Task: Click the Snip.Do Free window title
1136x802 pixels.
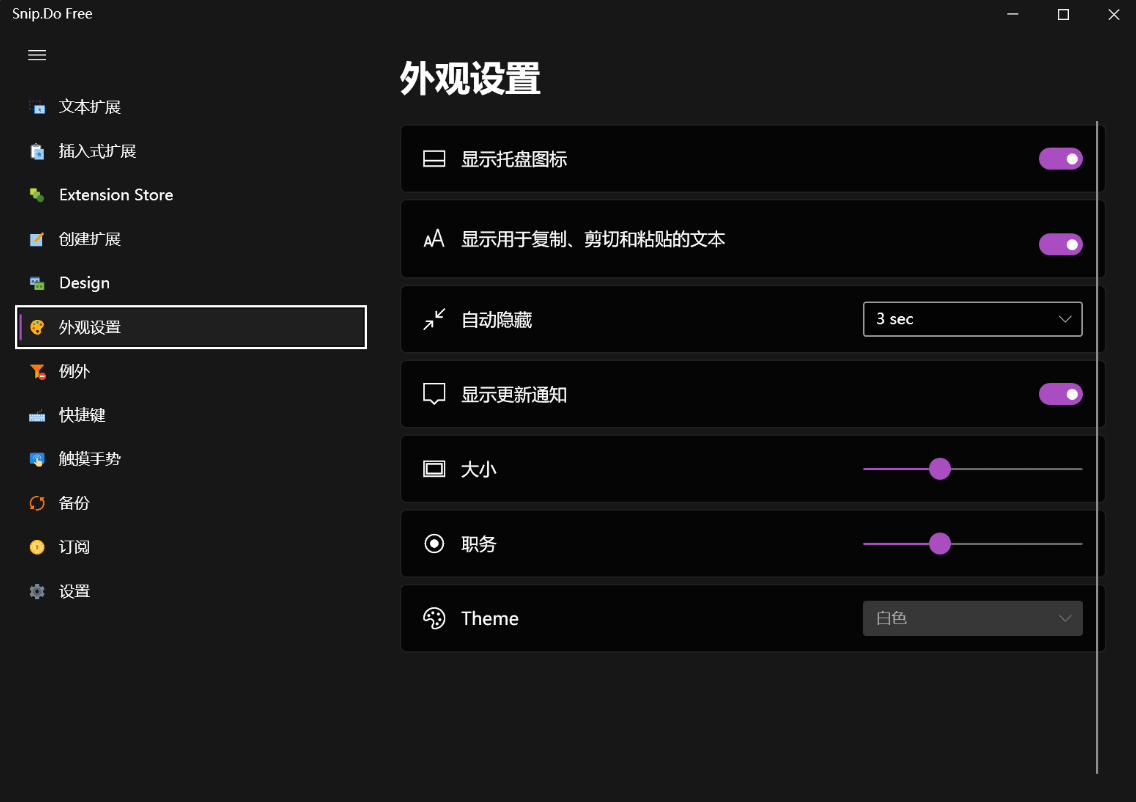Action: point(52,14)
